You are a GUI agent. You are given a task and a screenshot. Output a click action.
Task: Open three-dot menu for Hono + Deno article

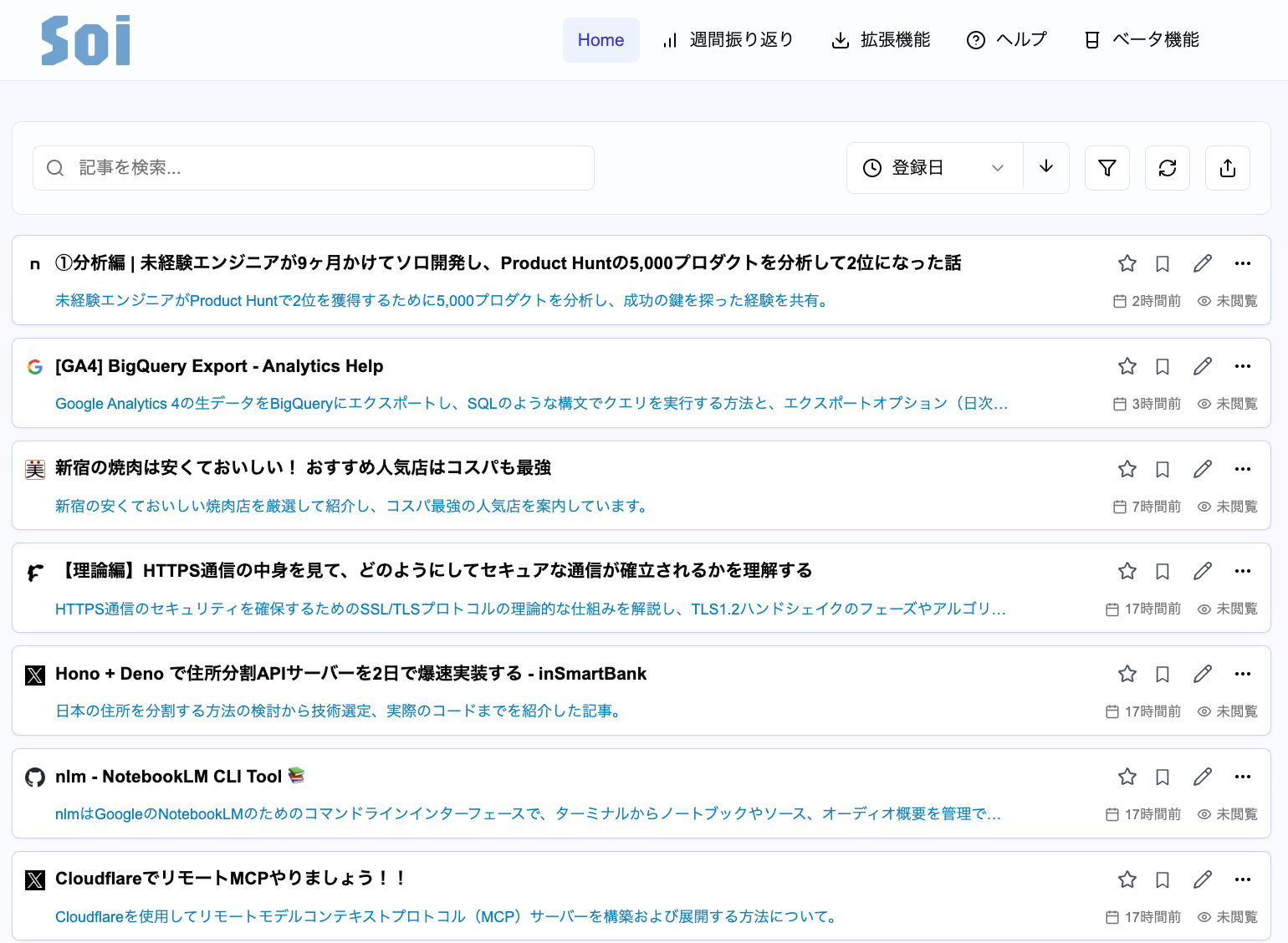click(x=1242, y=674)
